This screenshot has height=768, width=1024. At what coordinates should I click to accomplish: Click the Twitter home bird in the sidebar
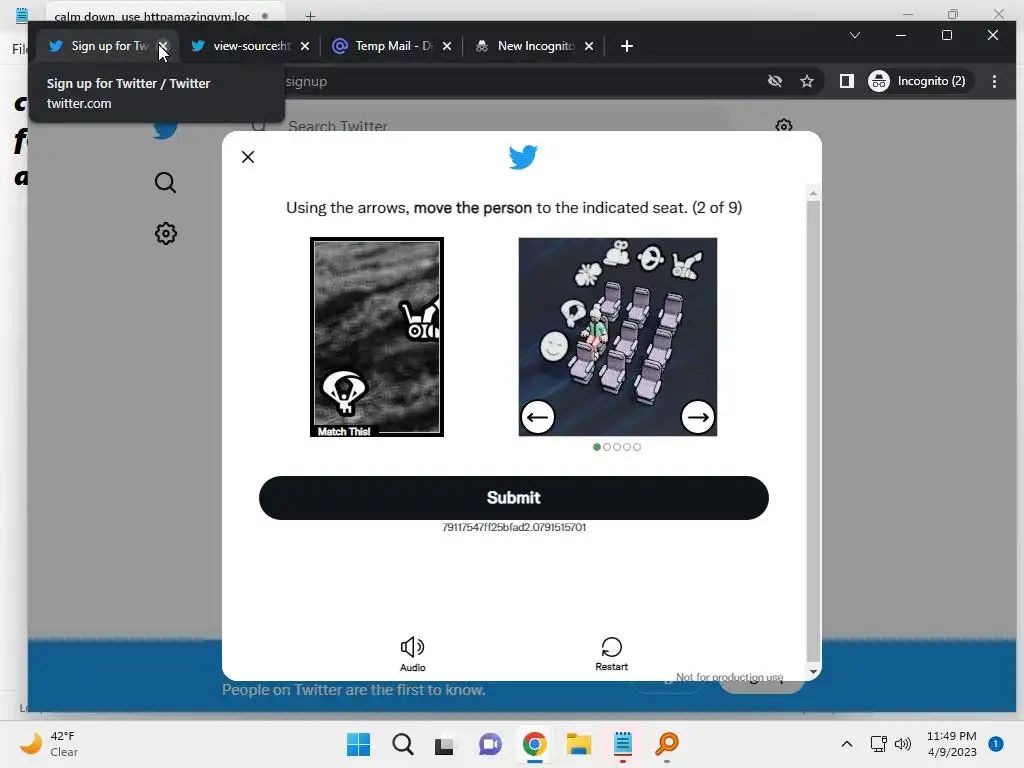click(x=165, y=129)
